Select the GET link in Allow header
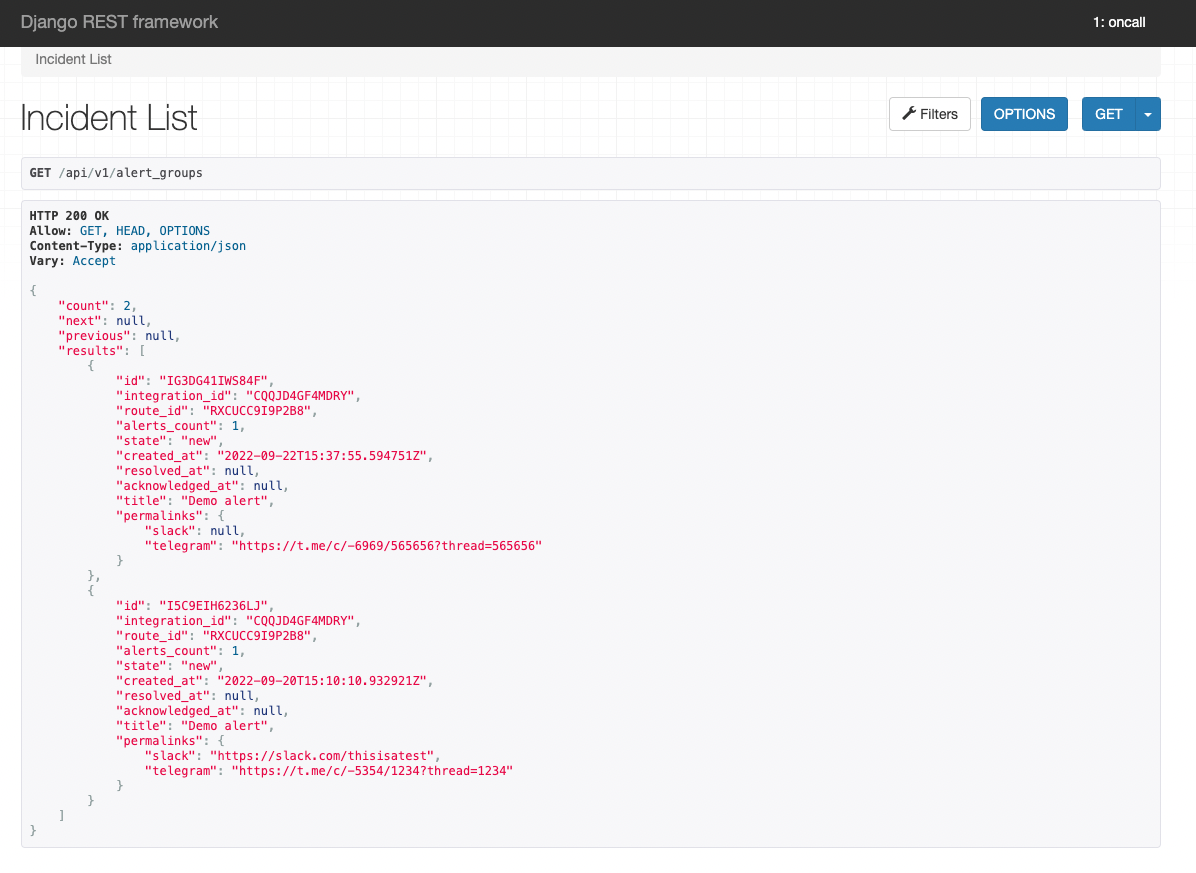Image resolution: width=1196 pixels, height=873 pixels. pyautogui.click(x=90, y=230)
